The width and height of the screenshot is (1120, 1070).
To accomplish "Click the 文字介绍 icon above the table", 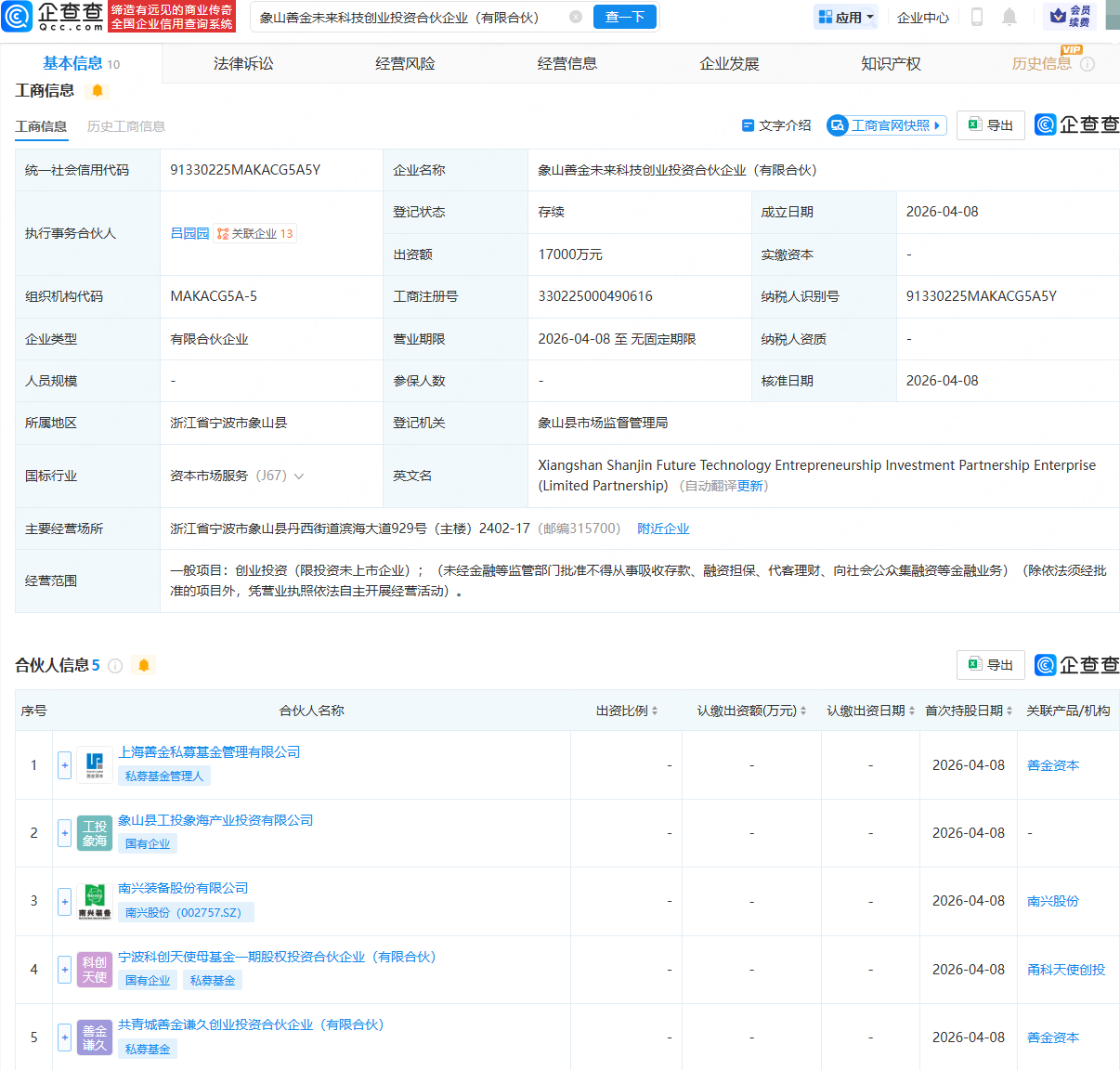I will coord(749,124).
